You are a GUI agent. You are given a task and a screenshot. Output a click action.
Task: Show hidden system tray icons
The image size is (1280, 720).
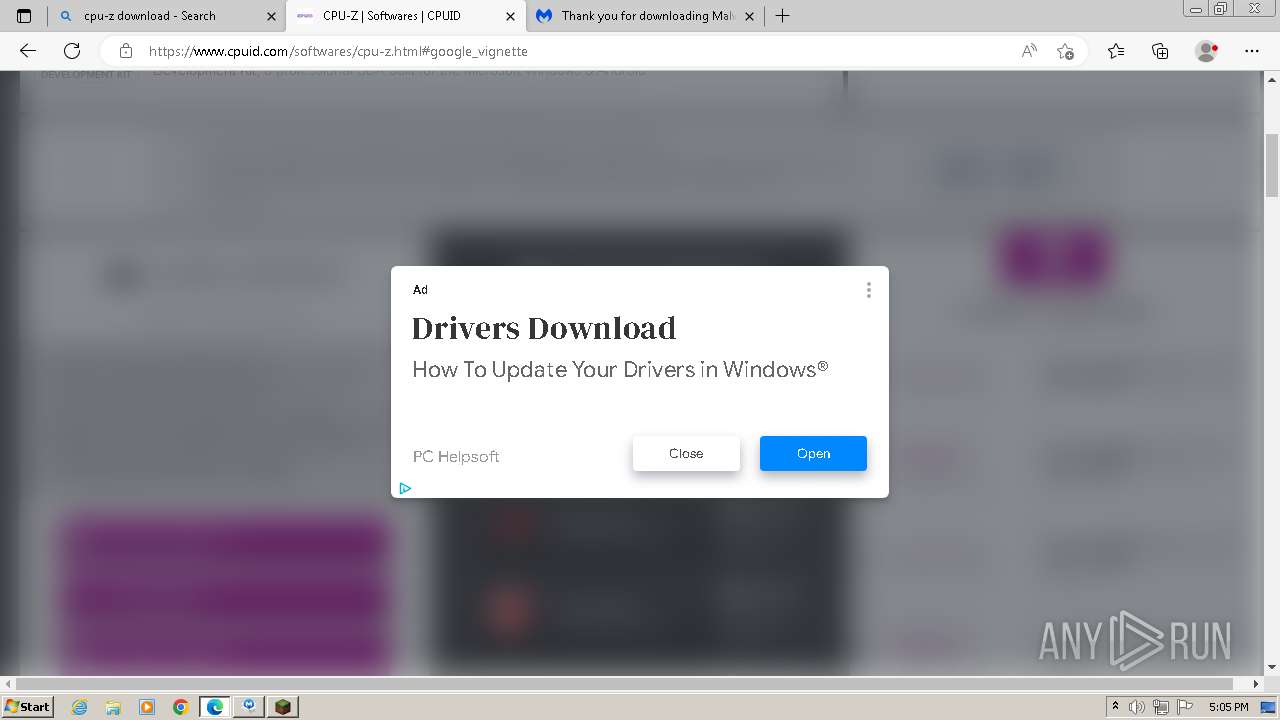click(x=1115, y=707)
